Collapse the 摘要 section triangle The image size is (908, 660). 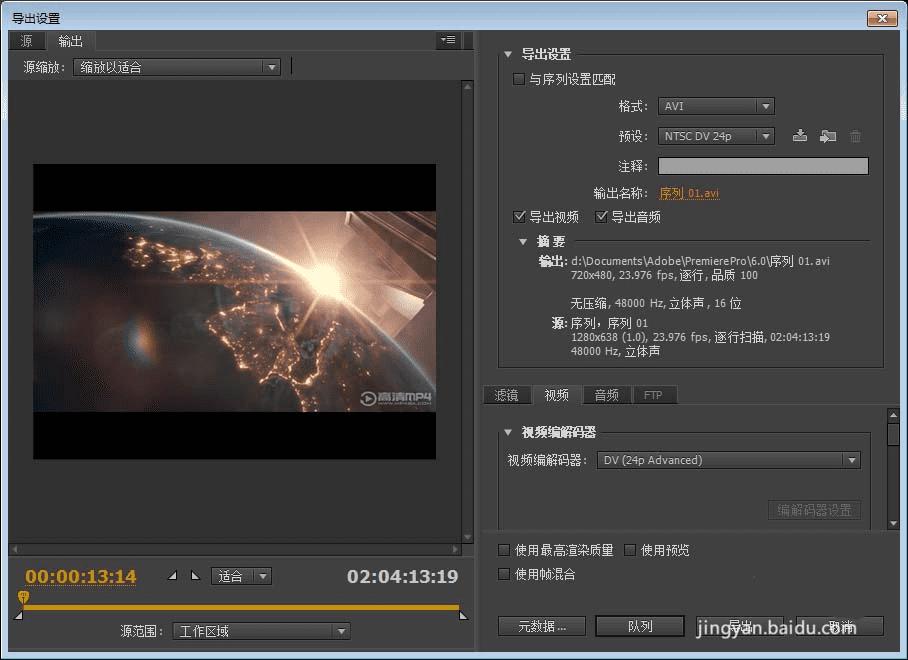(x=523, y=241)
